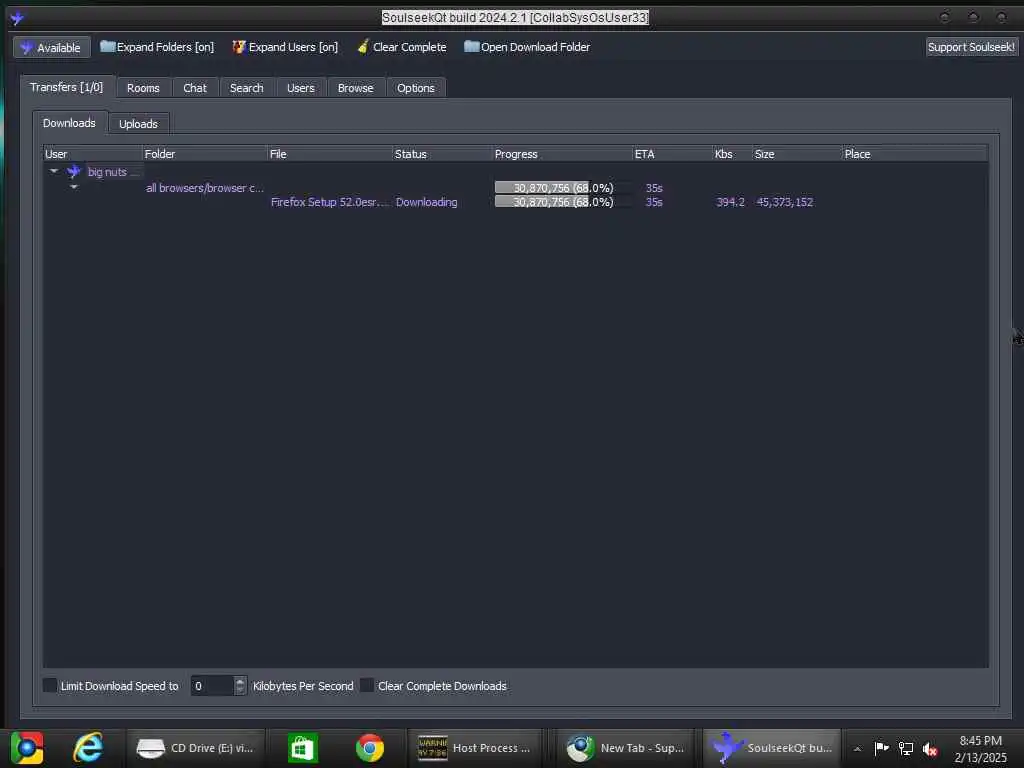Select the Transfers [1/0] tab
Image resolution: width=1024 pixels, height=768 pixels.
pyautogui.click(x=67, y=87)
